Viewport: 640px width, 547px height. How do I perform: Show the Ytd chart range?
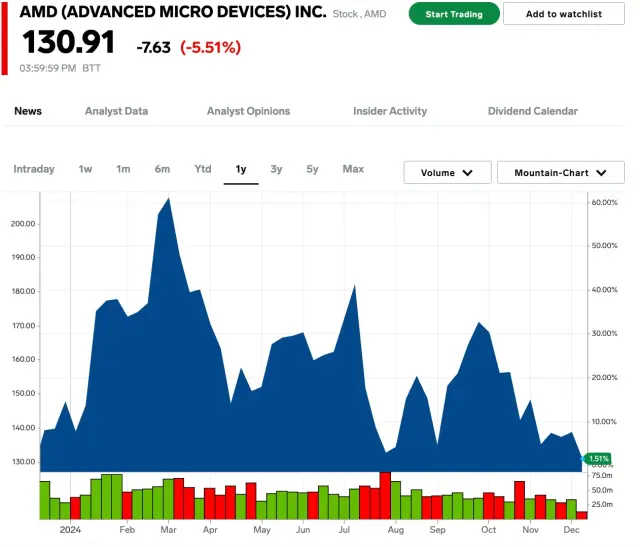coord(203,169)
